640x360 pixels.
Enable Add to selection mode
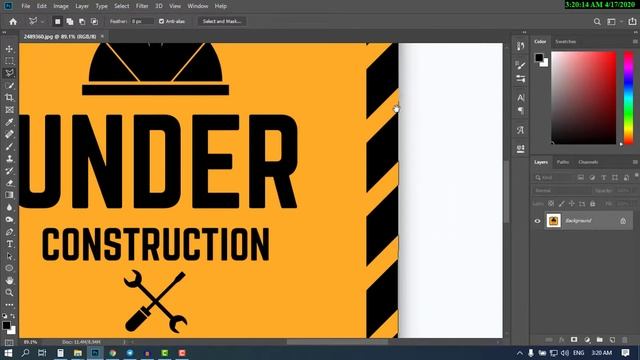[70, 21]
